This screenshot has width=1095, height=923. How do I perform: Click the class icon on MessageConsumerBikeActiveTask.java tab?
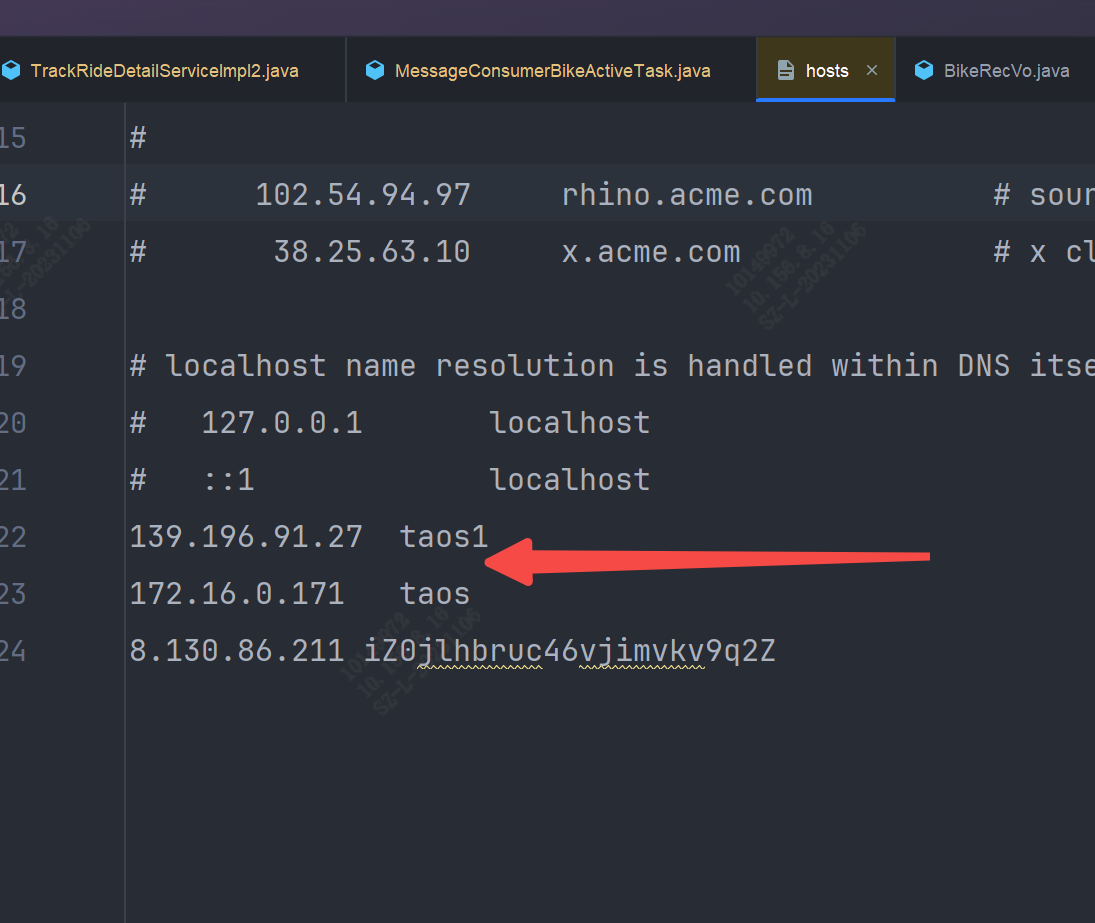(375, 71)
